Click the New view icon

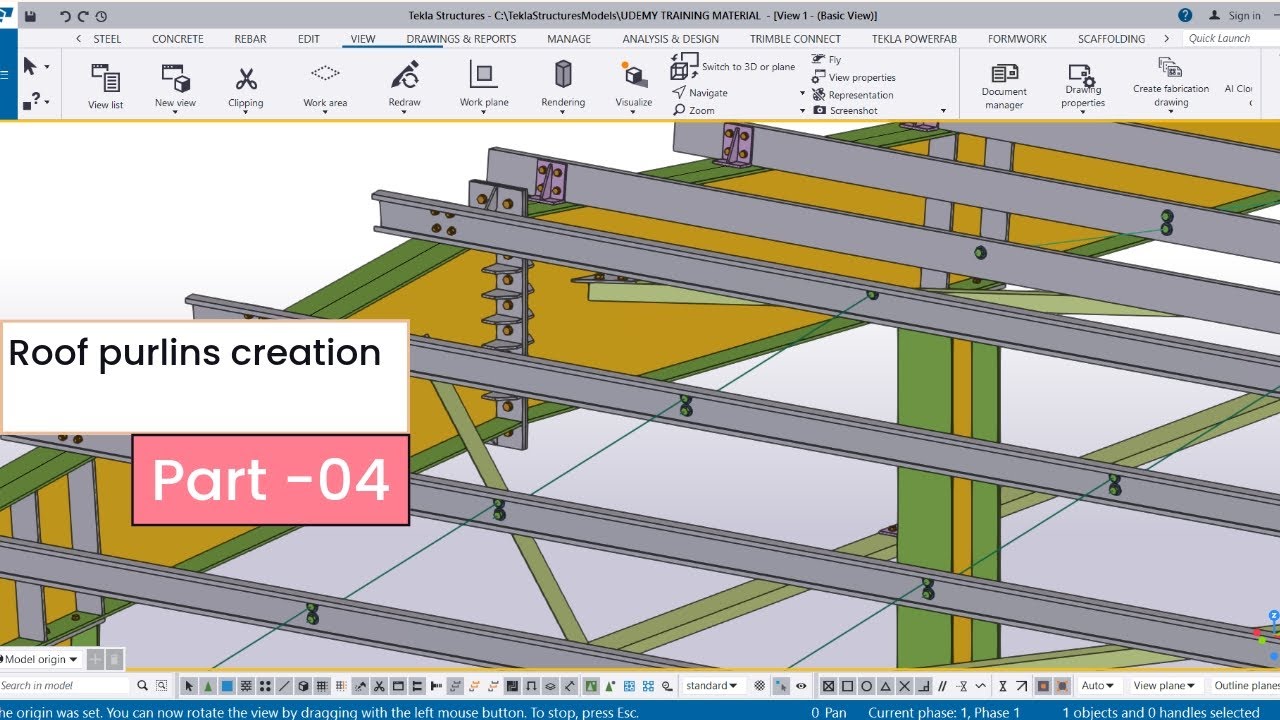click(x=175, y=79)
